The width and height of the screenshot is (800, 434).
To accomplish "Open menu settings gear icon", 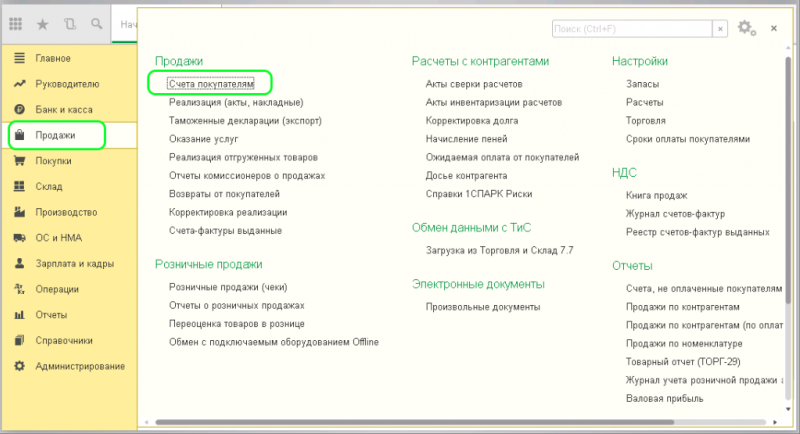I will pyautogui.click(x=746, y=28).
